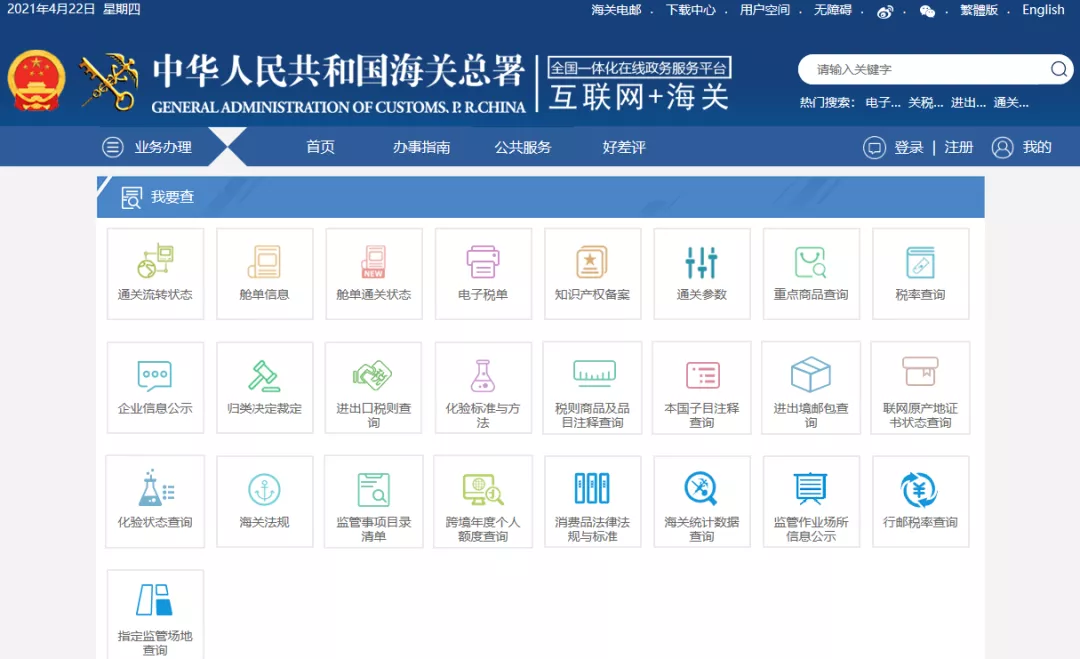Image resolution: width=1080 pixels, height=659 pixels.
Task: Open 跨境年度个人额度查询 icon
Action: (483, 490)
